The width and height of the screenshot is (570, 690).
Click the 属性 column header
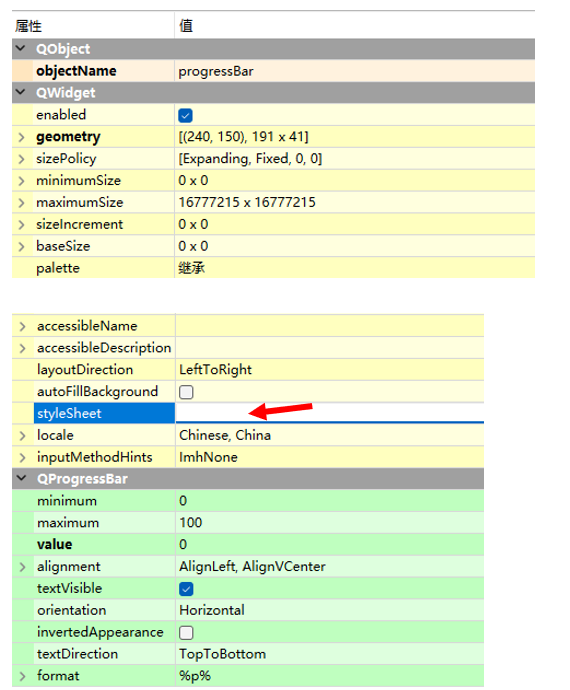tap(28, 26)
